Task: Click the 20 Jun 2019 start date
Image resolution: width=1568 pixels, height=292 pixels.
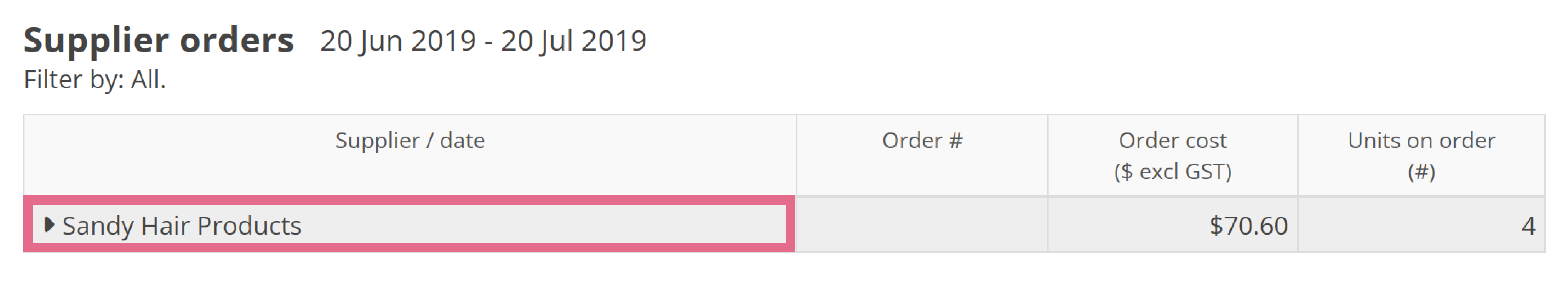Action: click(x=398, y=41)
